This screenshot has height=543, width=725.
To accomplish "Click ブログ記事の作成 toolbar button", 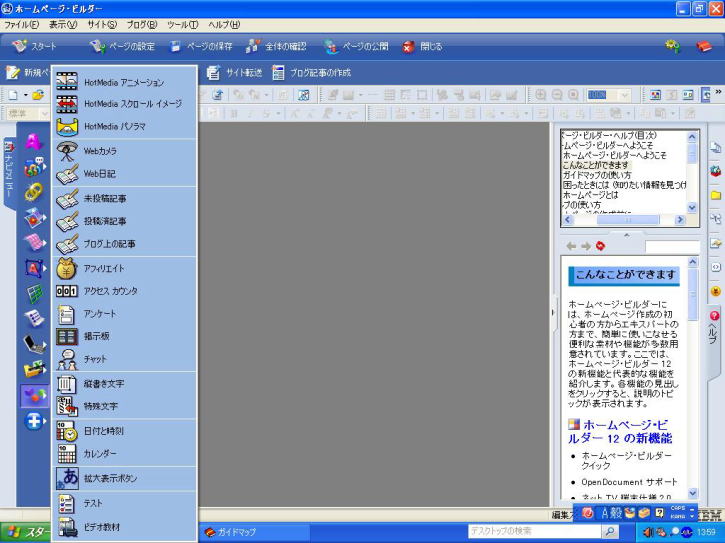I will [311, 73].
